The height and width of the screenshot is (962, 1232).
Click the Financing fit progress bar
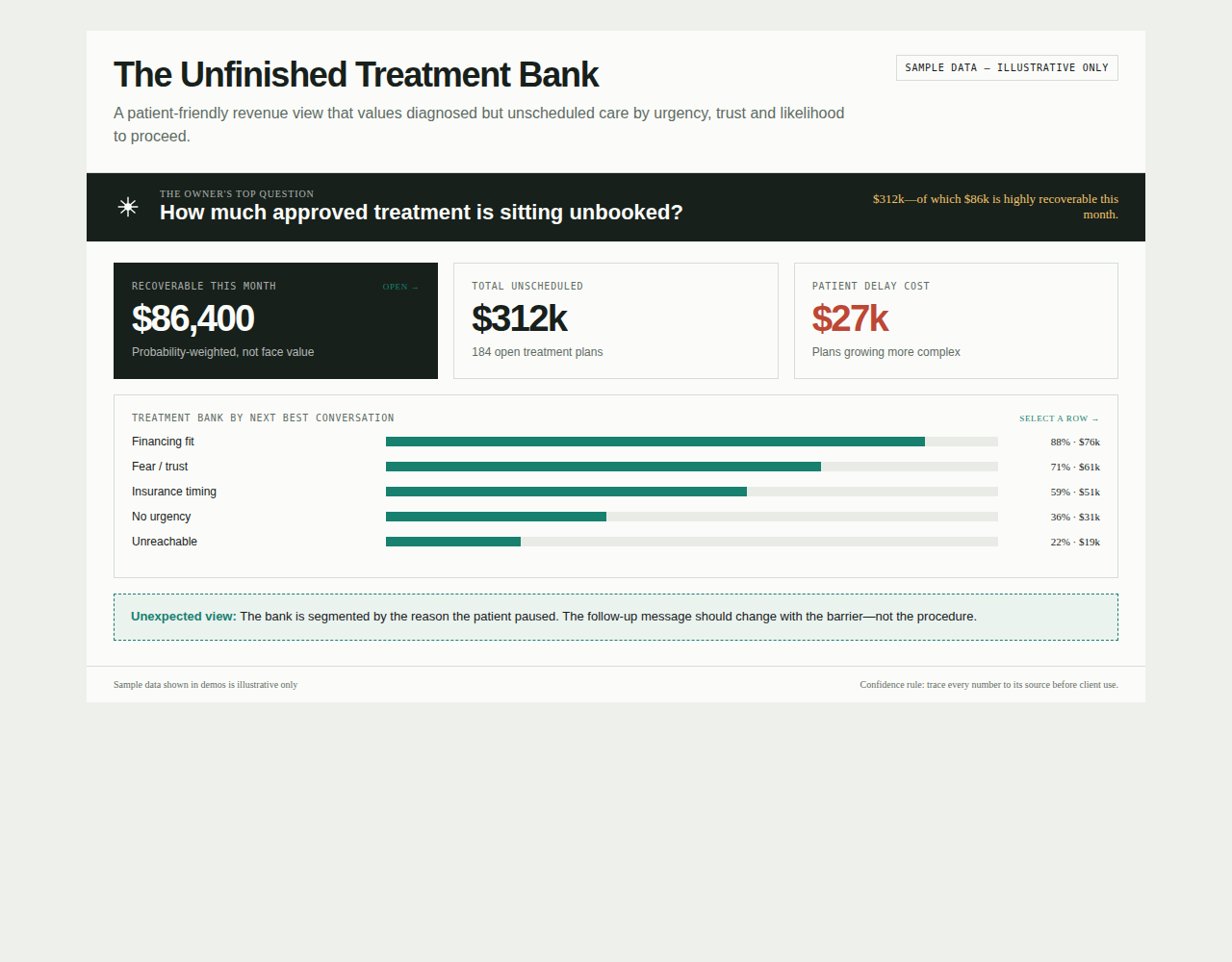(692, 442)
